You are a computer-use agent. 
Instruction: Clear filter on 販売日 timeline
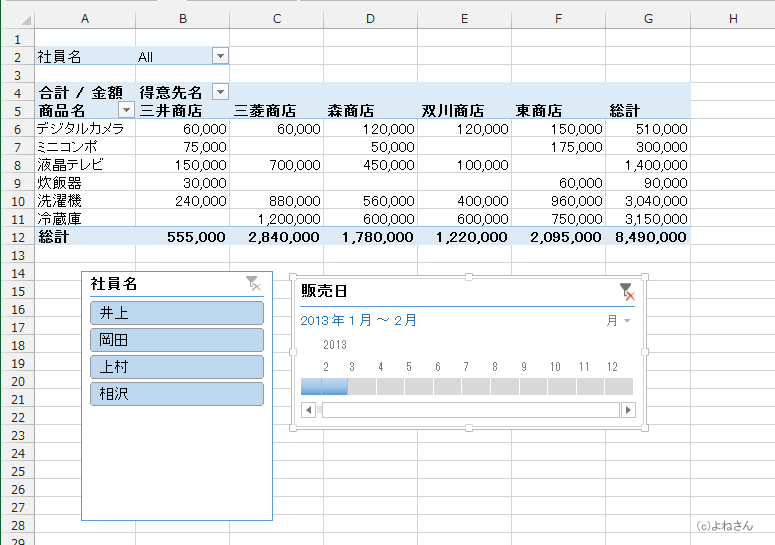[x=627, y=292]
